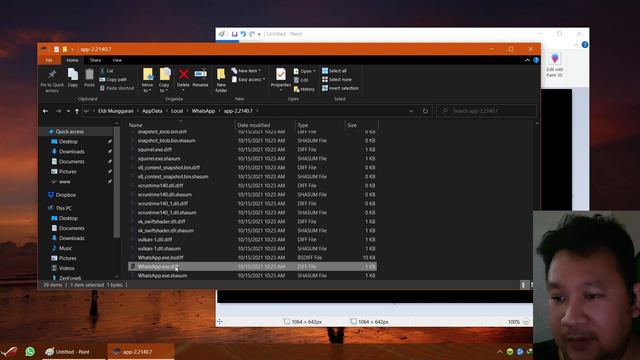Sort files by Date modified column

pyautogui.click(x=265, y=125)
